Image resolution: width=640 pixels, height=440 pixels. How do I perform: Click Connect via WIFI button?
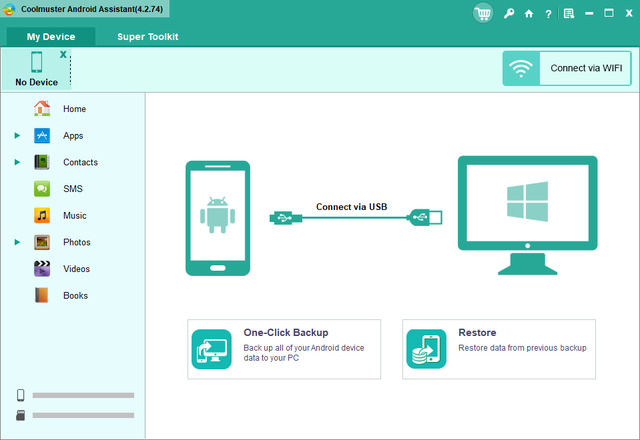(x=565, y=69)
